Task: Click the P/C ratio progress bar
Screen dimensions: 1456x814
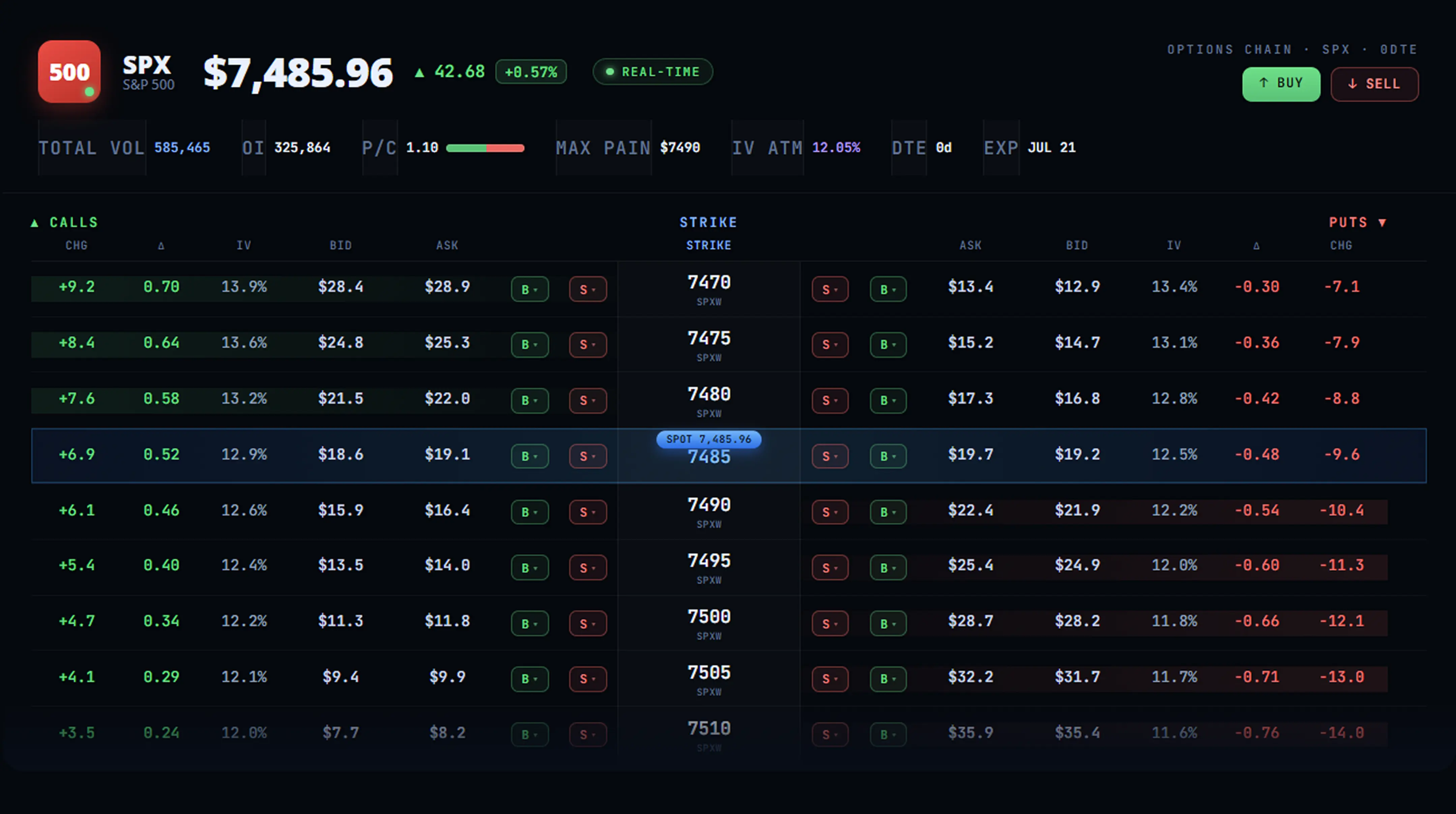Action: 485,148
